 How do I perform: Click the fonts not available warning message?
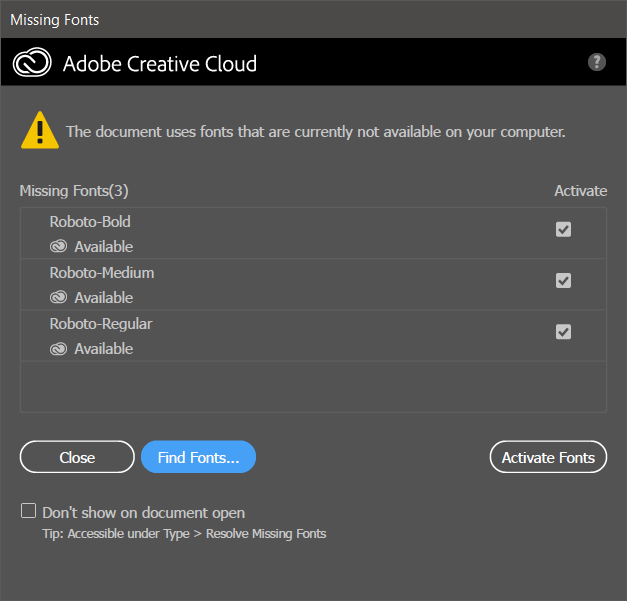tap(316, 132)
